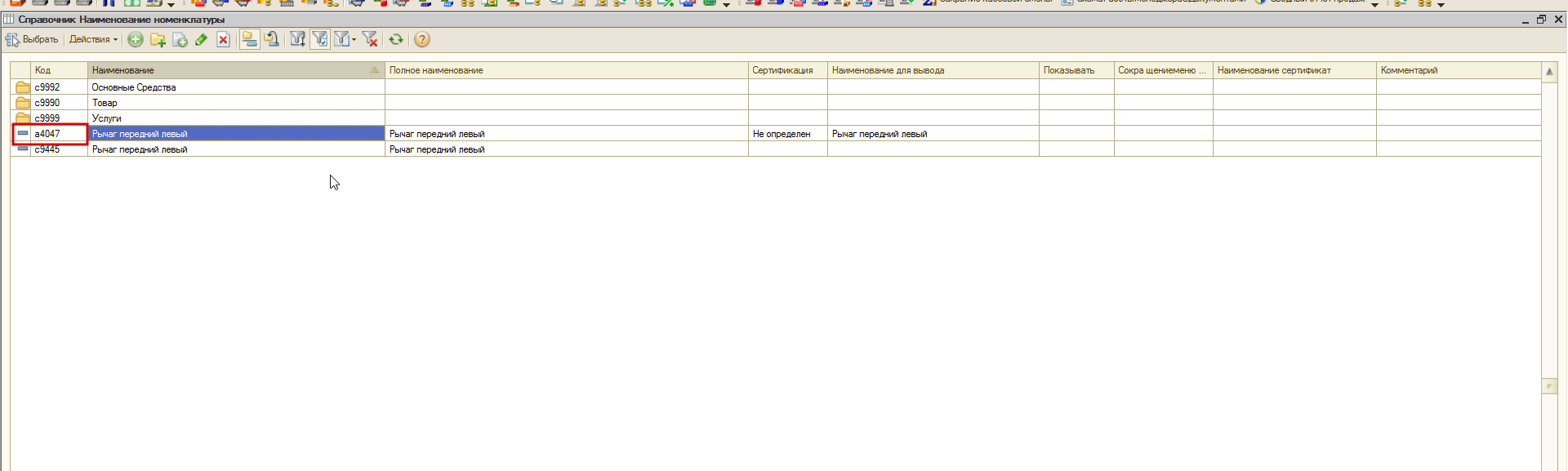Click the Наименование для вывода cell of row a4047
1568x471 pixels.
(x=933, y=134)
